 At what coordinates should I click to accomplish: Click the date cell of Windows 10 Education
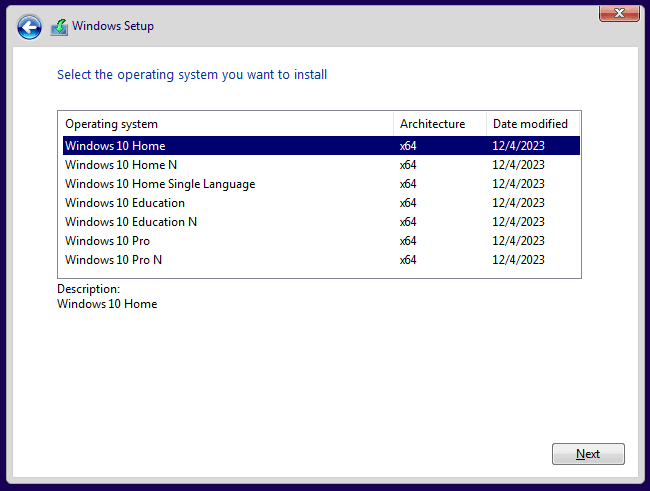(518, 203)
